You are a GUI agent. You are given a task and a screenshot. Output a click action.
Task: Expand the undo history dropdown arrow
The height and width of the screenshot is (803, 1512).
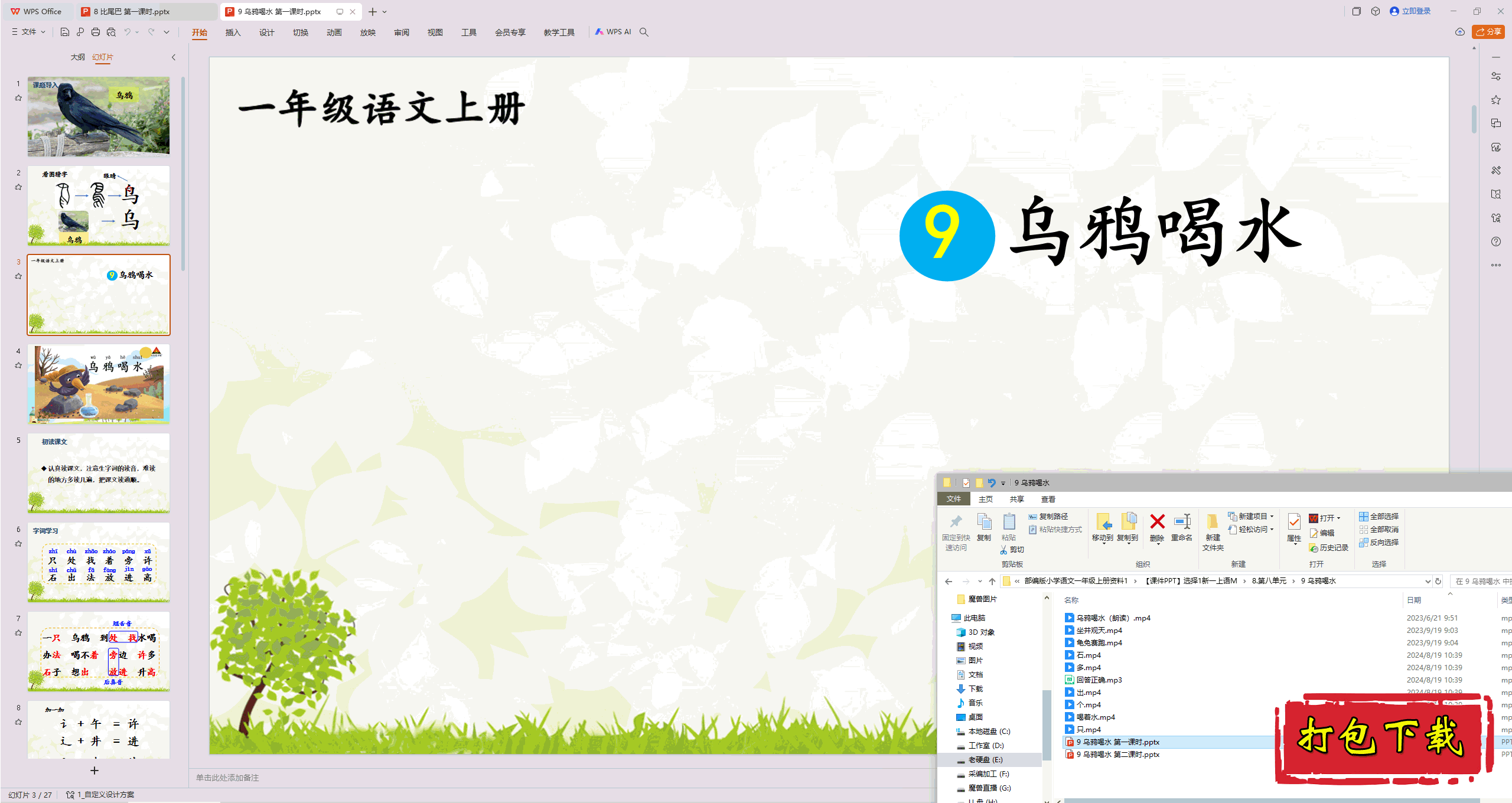pos(137,32)
